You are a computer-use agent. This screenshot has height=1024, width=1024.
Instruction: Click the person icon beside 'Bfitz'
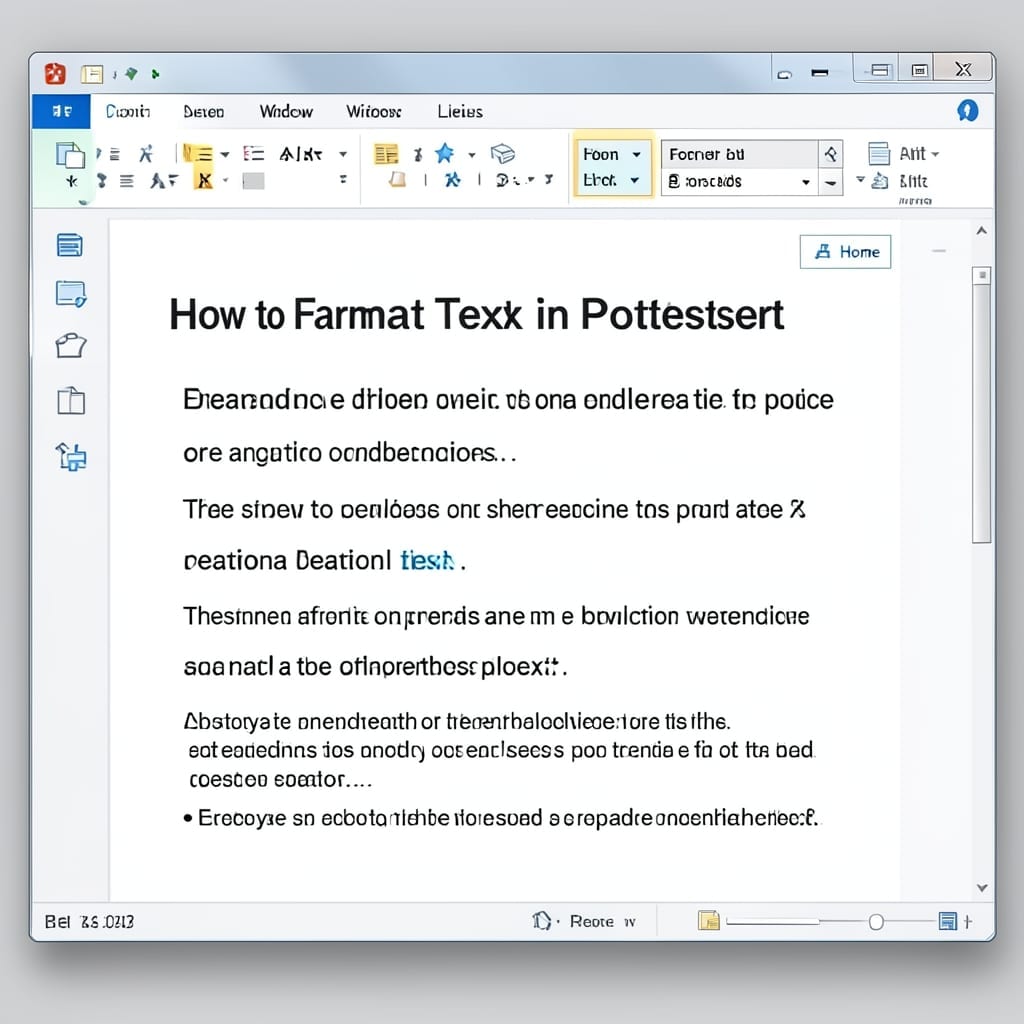point(880,181)
